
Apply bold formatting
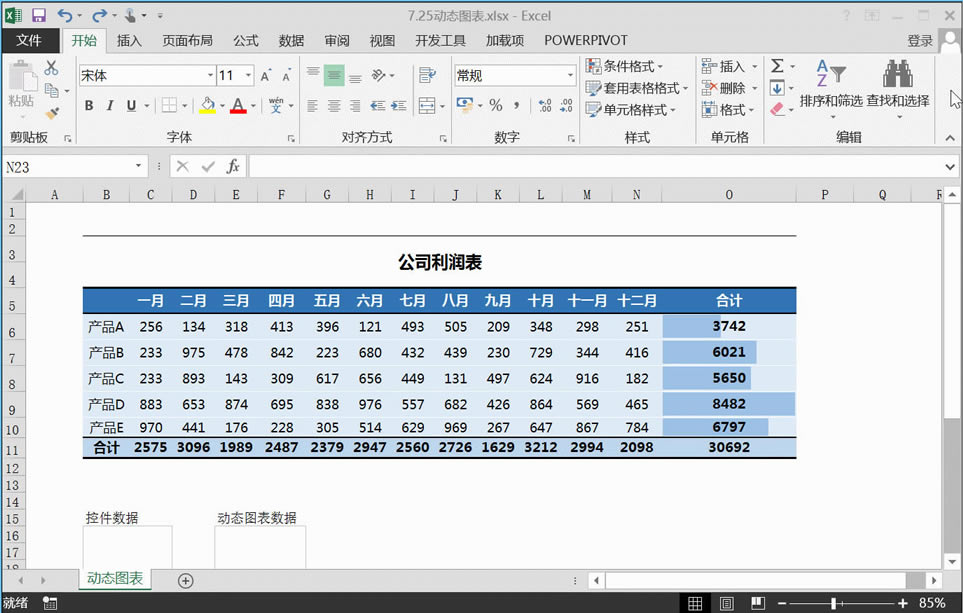[x=88, y=104]
